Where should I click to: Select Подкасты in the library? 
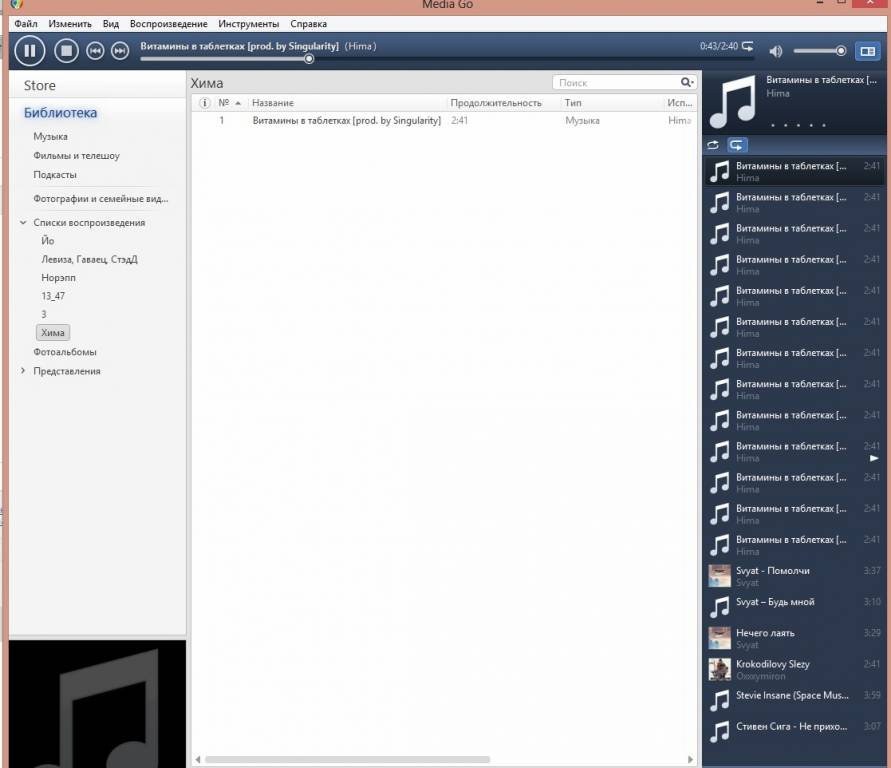(x=55, y=175)
